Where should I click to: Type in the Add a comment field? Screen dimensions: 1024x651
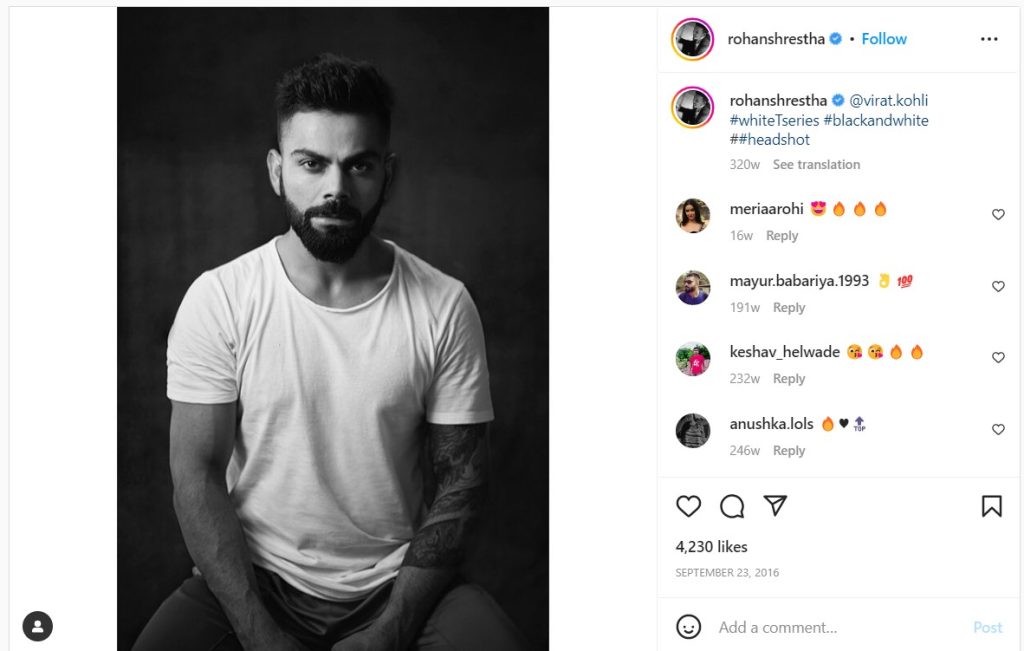coord(840,627)
